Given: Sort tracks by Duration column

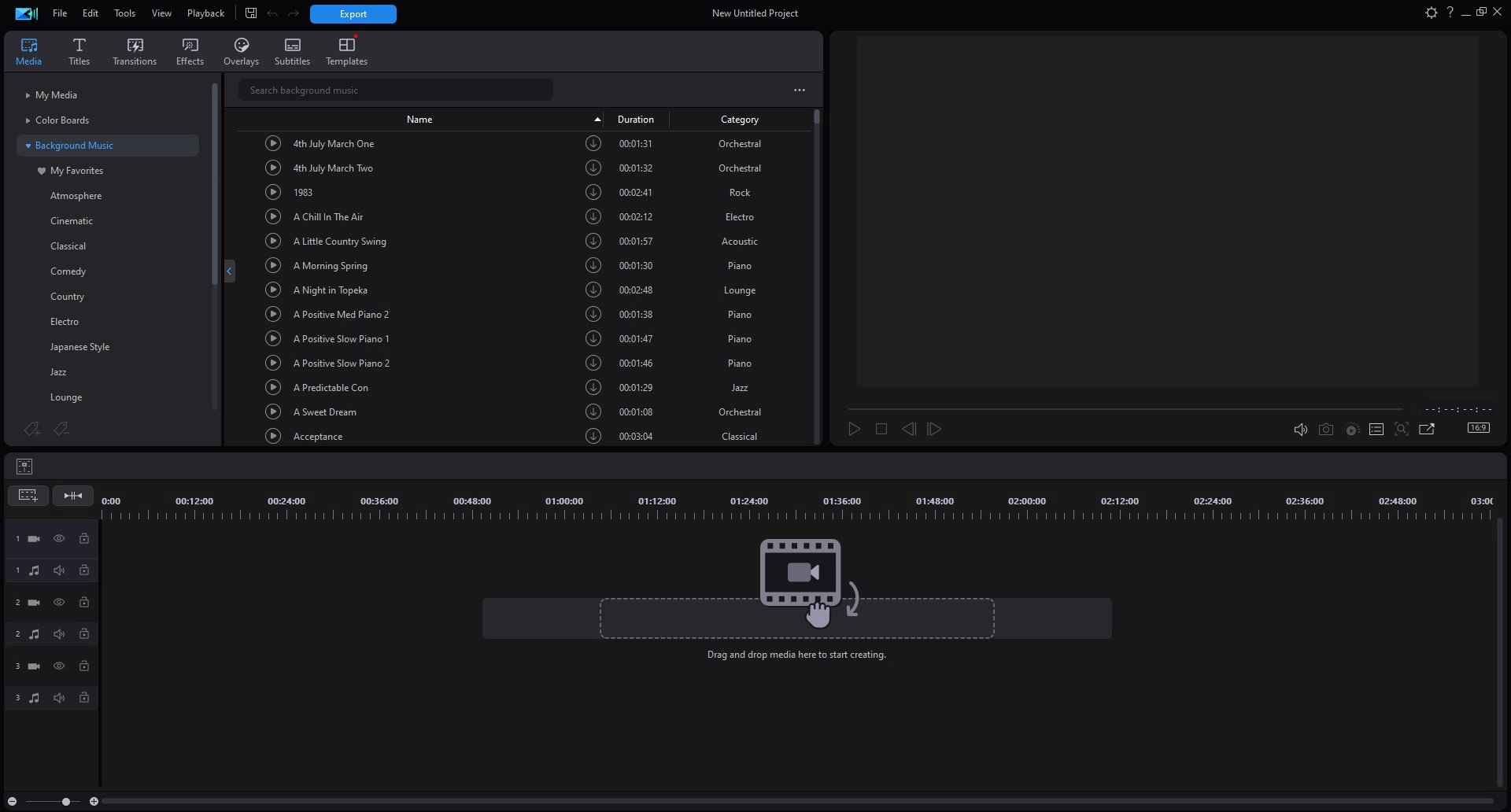Looking at the screenshot, I should [x=636, y=120].
